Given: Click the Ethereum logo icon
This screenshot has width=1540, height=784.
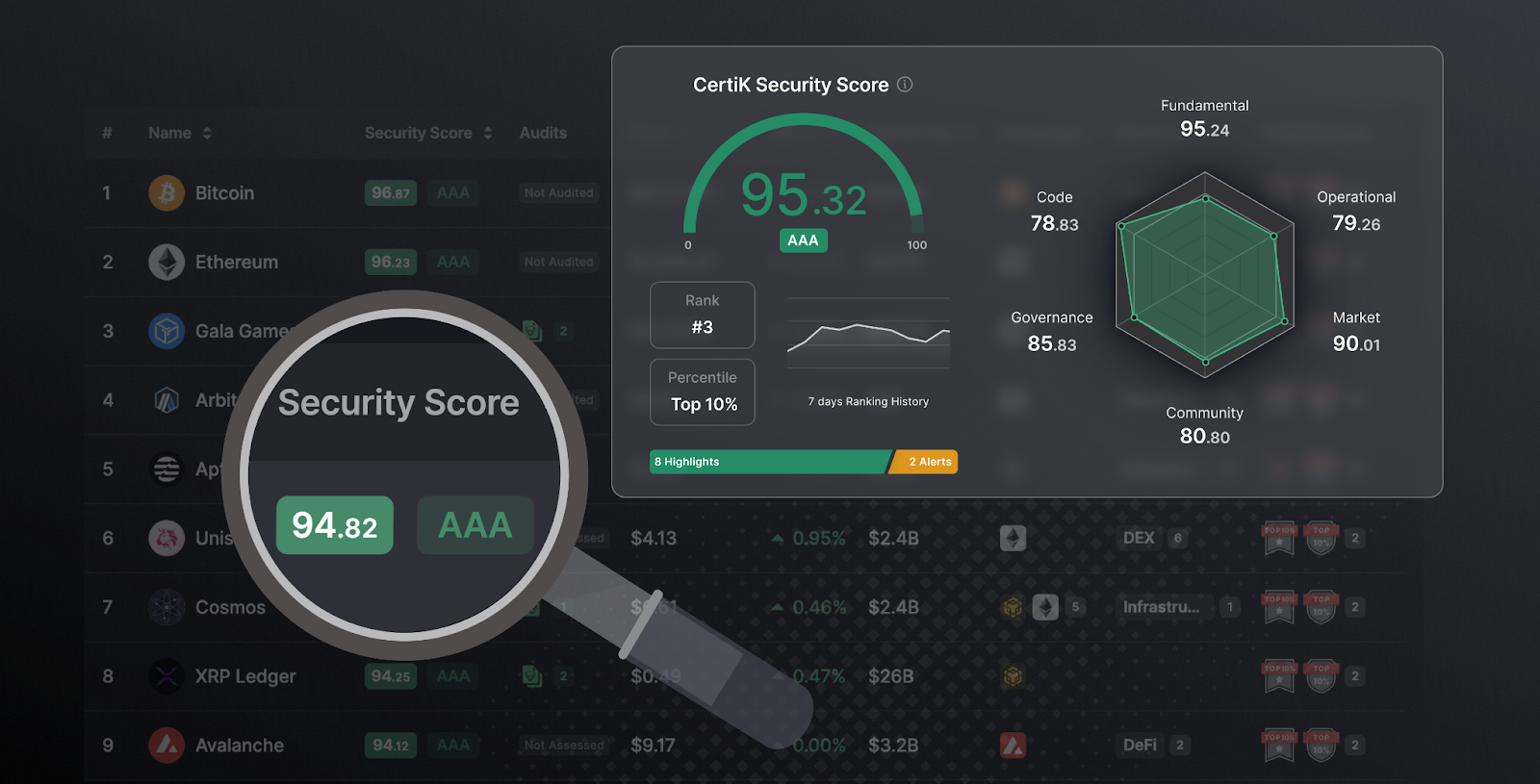Looking at the screenshot, I should (167, 263).
